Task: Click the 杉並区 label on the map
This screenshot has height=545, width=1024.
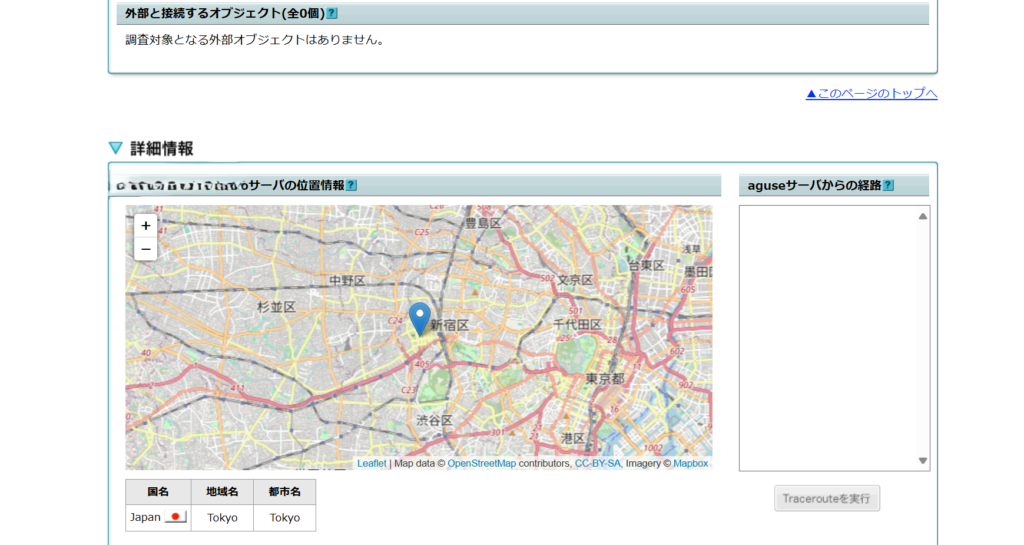Action: pos(276,307)
